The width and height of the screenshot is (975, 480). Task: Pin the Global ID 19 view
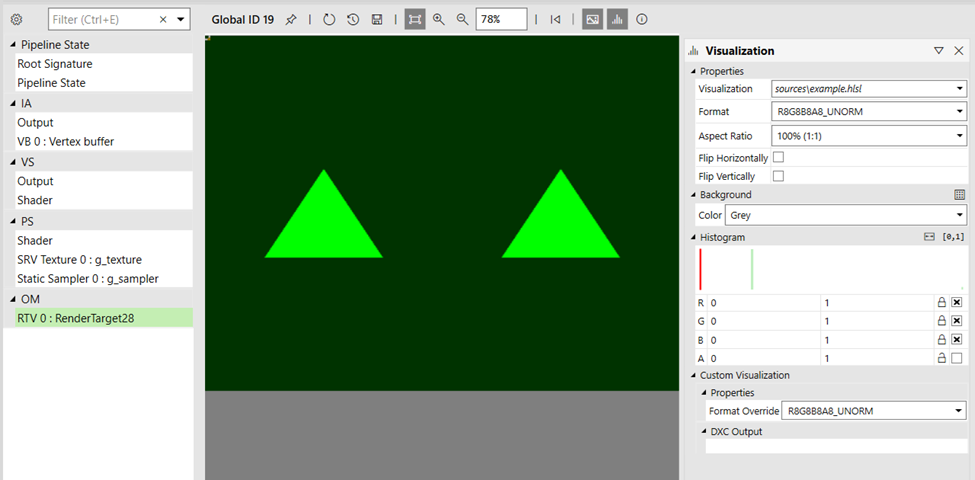point(290,20)
